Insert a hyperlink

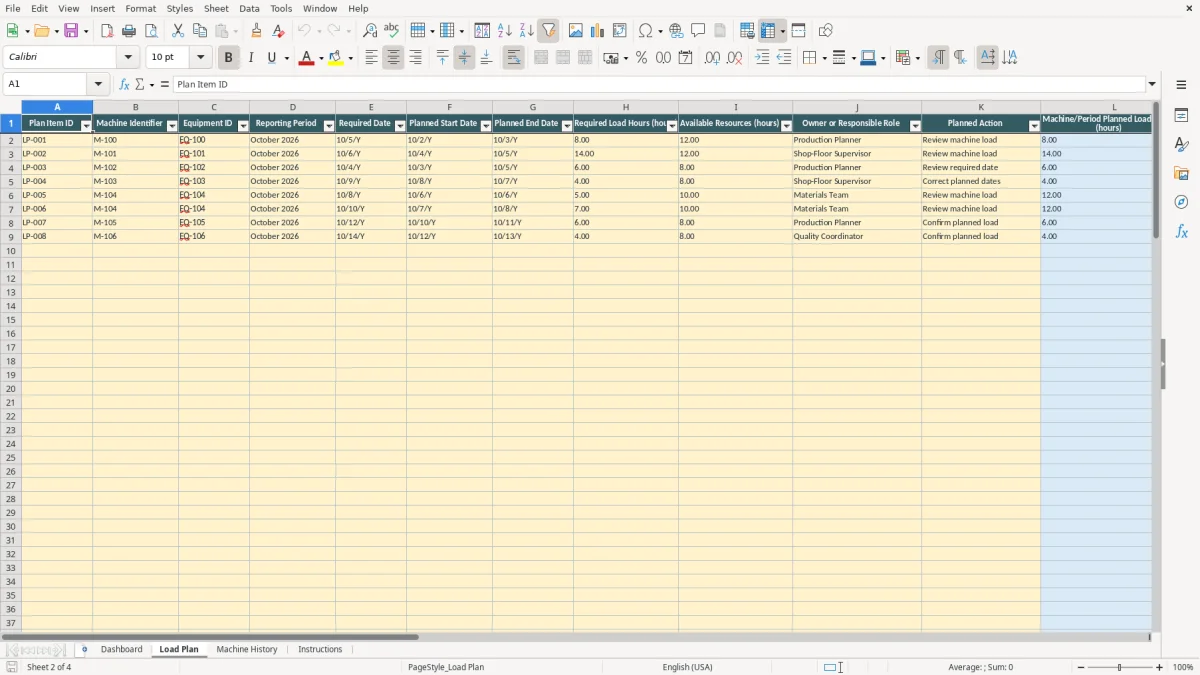point(676,30)
